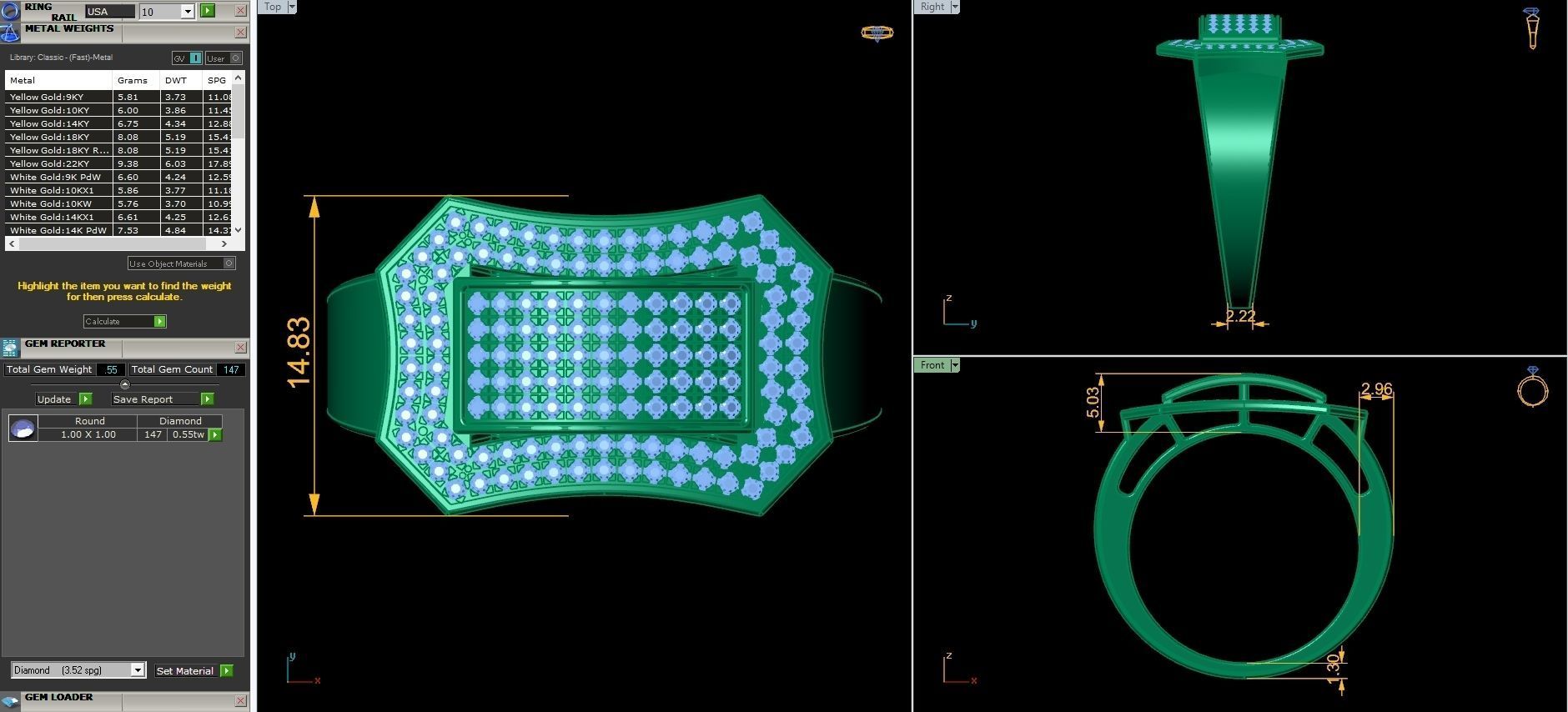Viewport: 1568px width, 712px height.
Task: Click metal table scroll right arrow
Action: (224, 243)
